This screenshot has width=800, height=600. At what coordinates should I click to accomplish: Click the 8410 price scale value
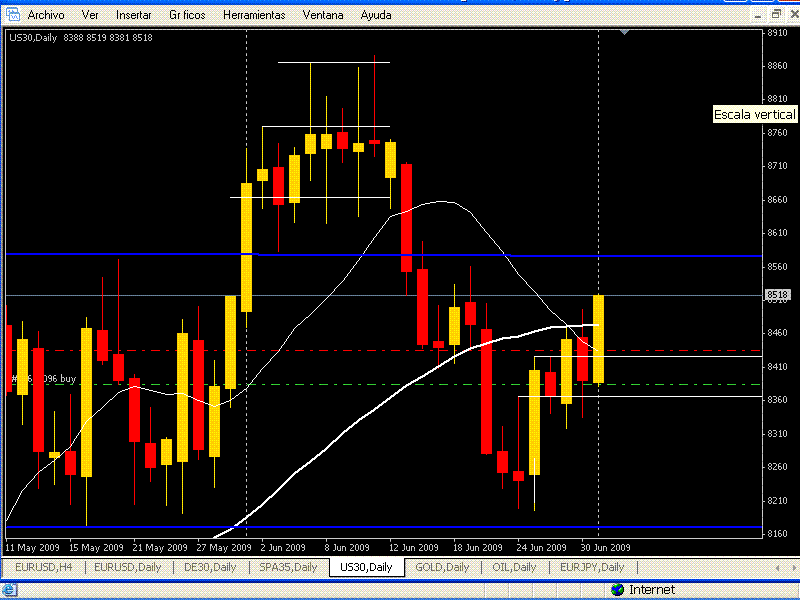777,366
